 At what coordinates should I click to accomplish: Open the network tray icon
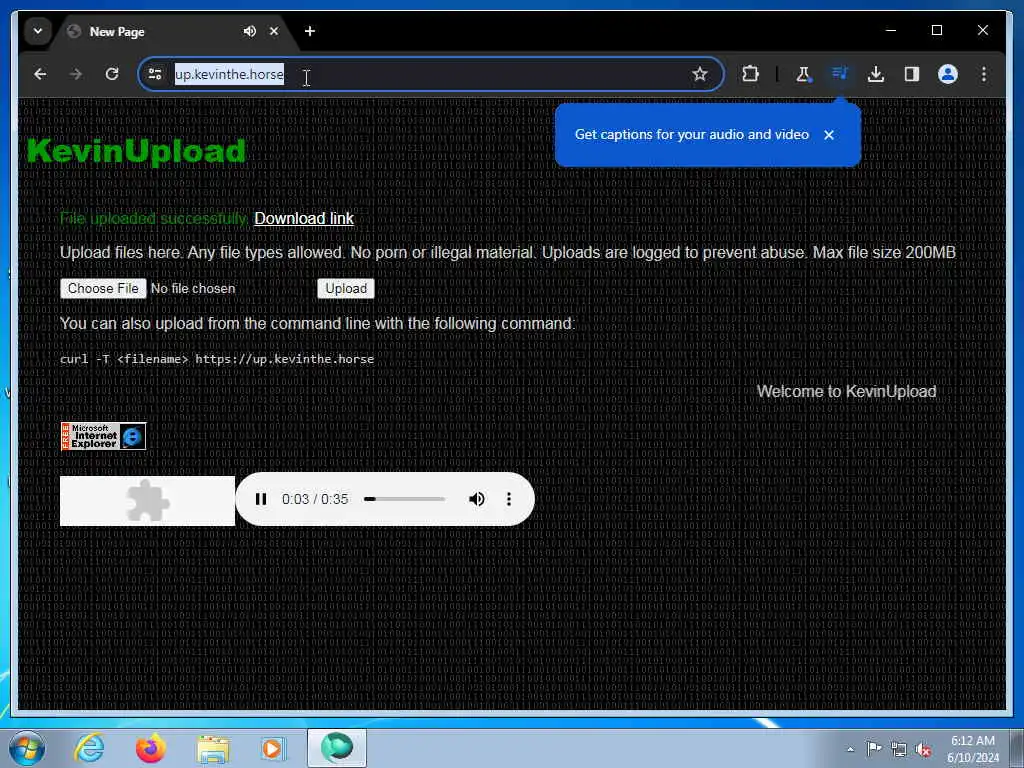899,750
